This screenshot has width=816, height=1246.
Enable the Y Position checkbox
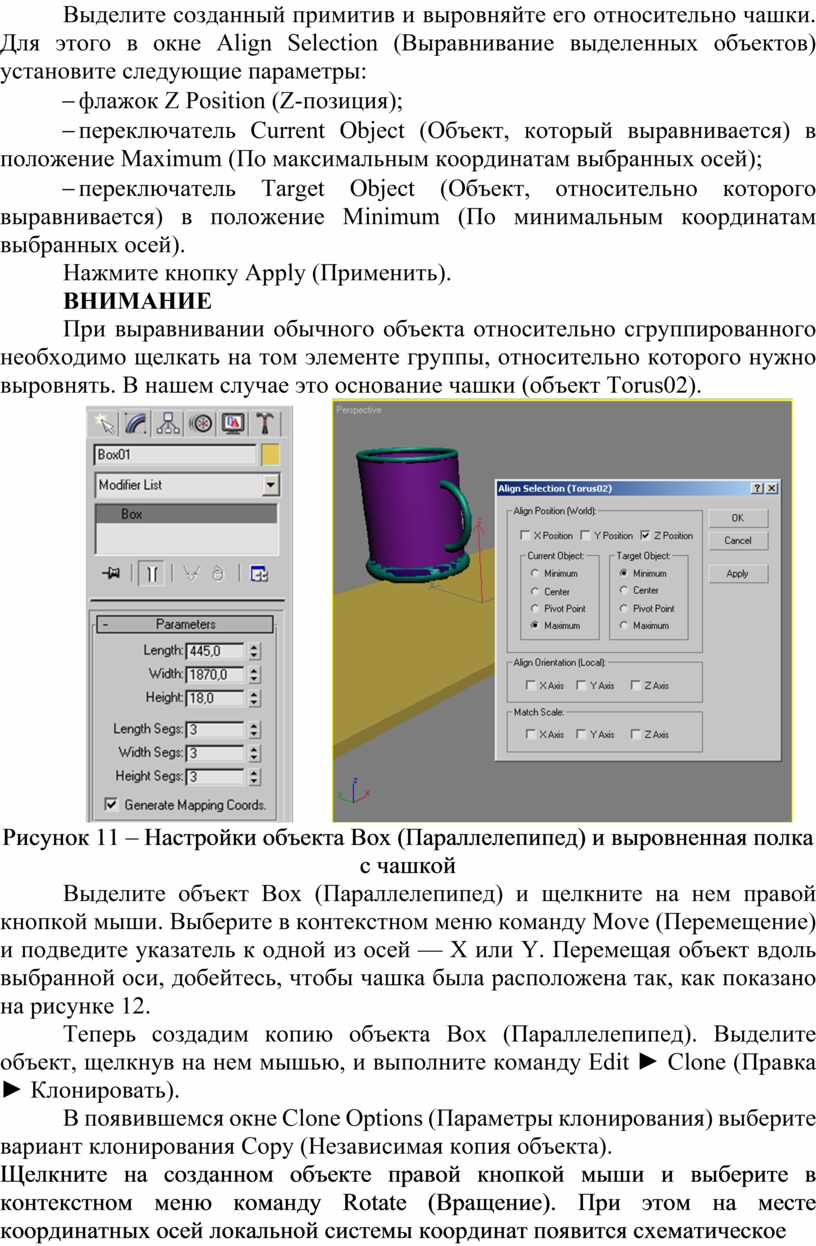pos(585,536)
